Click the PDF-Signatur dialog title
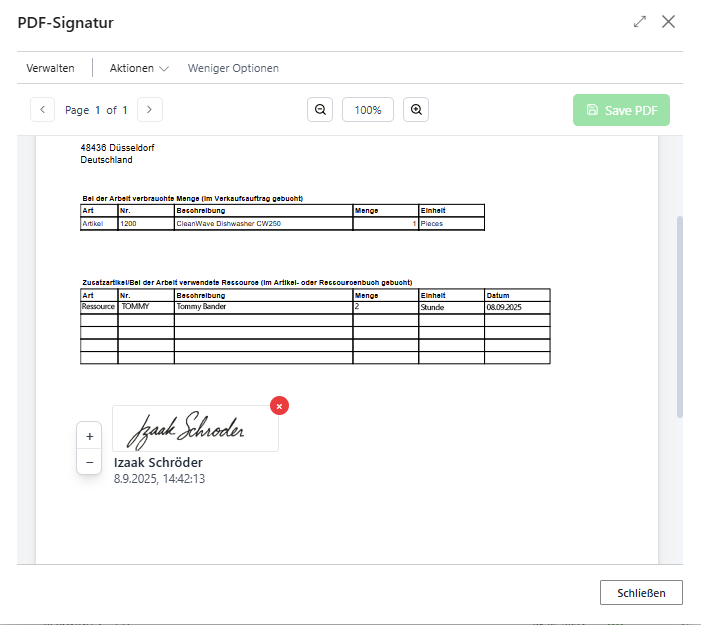 click(x=65, y=23)
